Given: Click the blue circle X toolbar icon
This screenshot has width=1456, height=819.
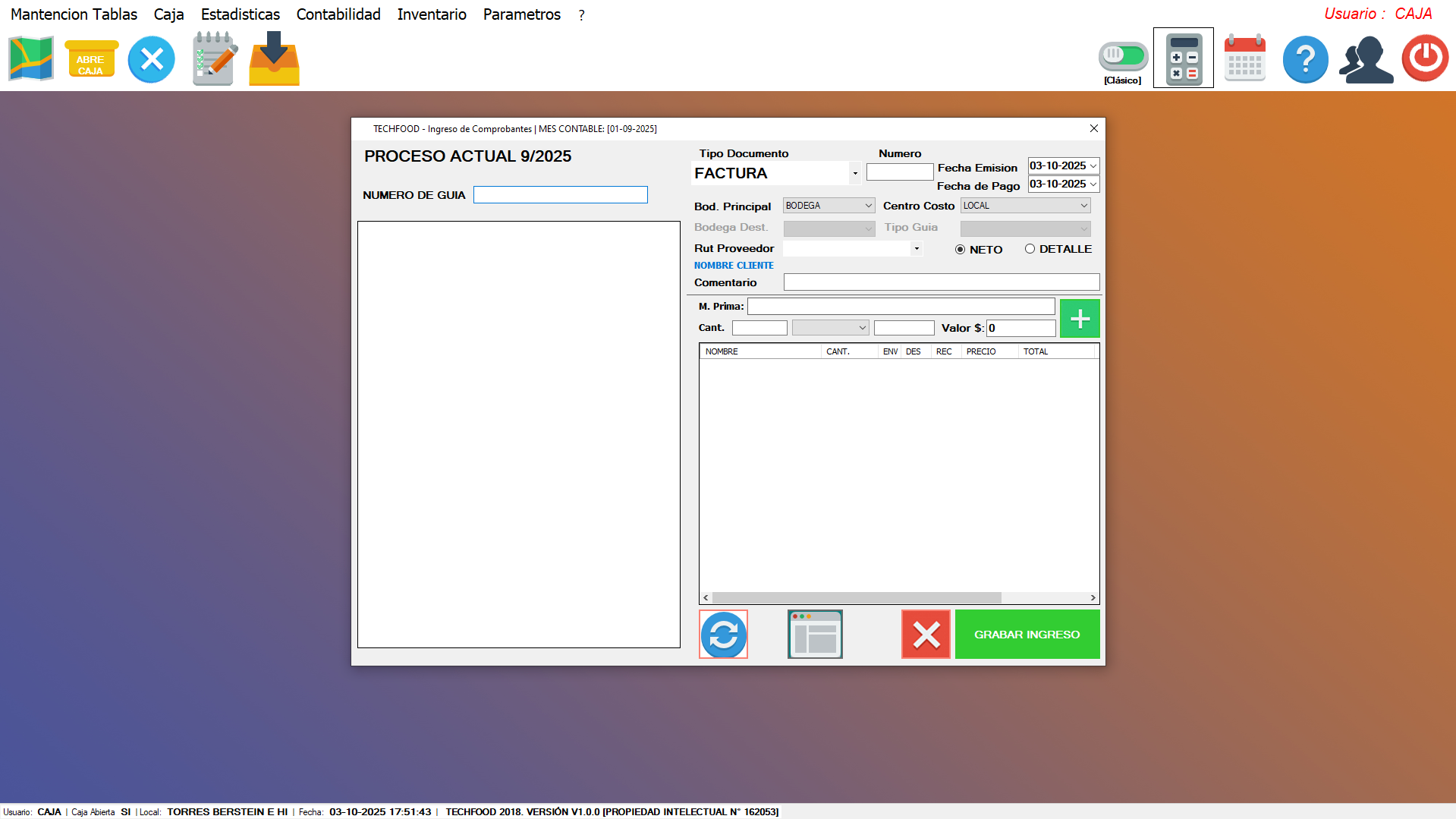Looking at the screenshot, I should click(152, 59).
